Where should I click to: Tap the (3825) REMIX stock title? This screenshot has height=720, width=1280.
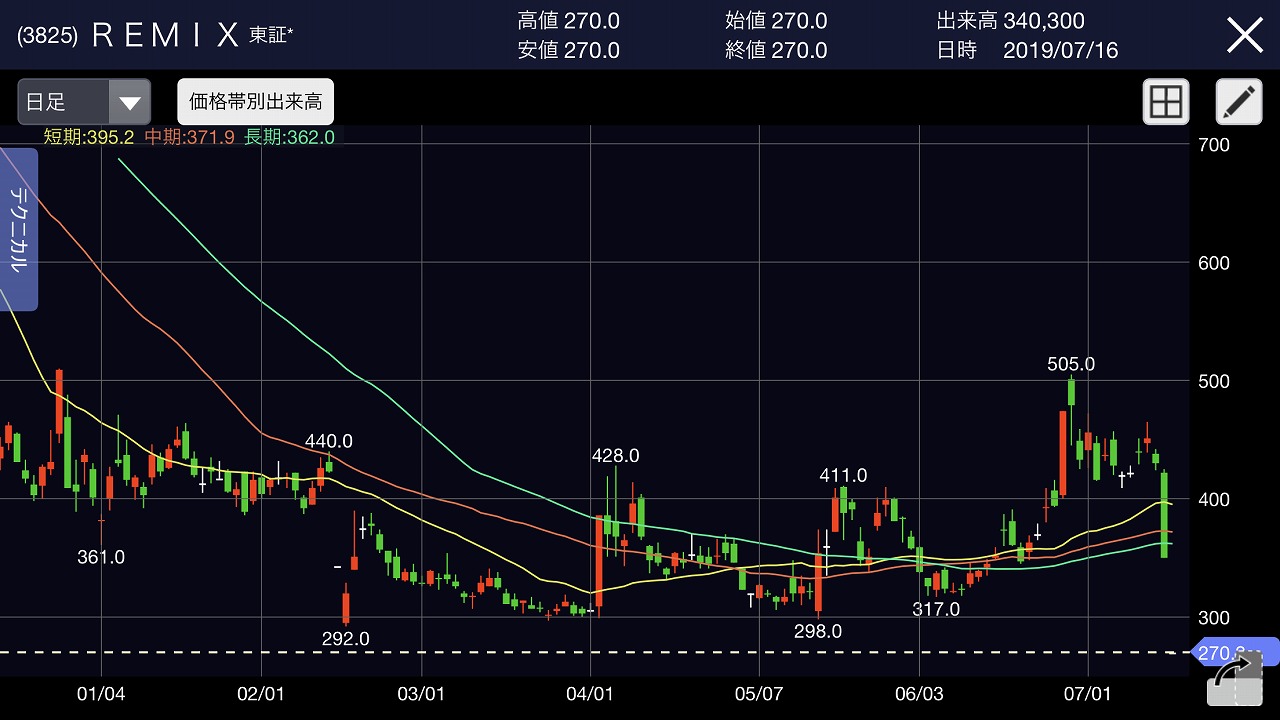(x=155, y=36)
